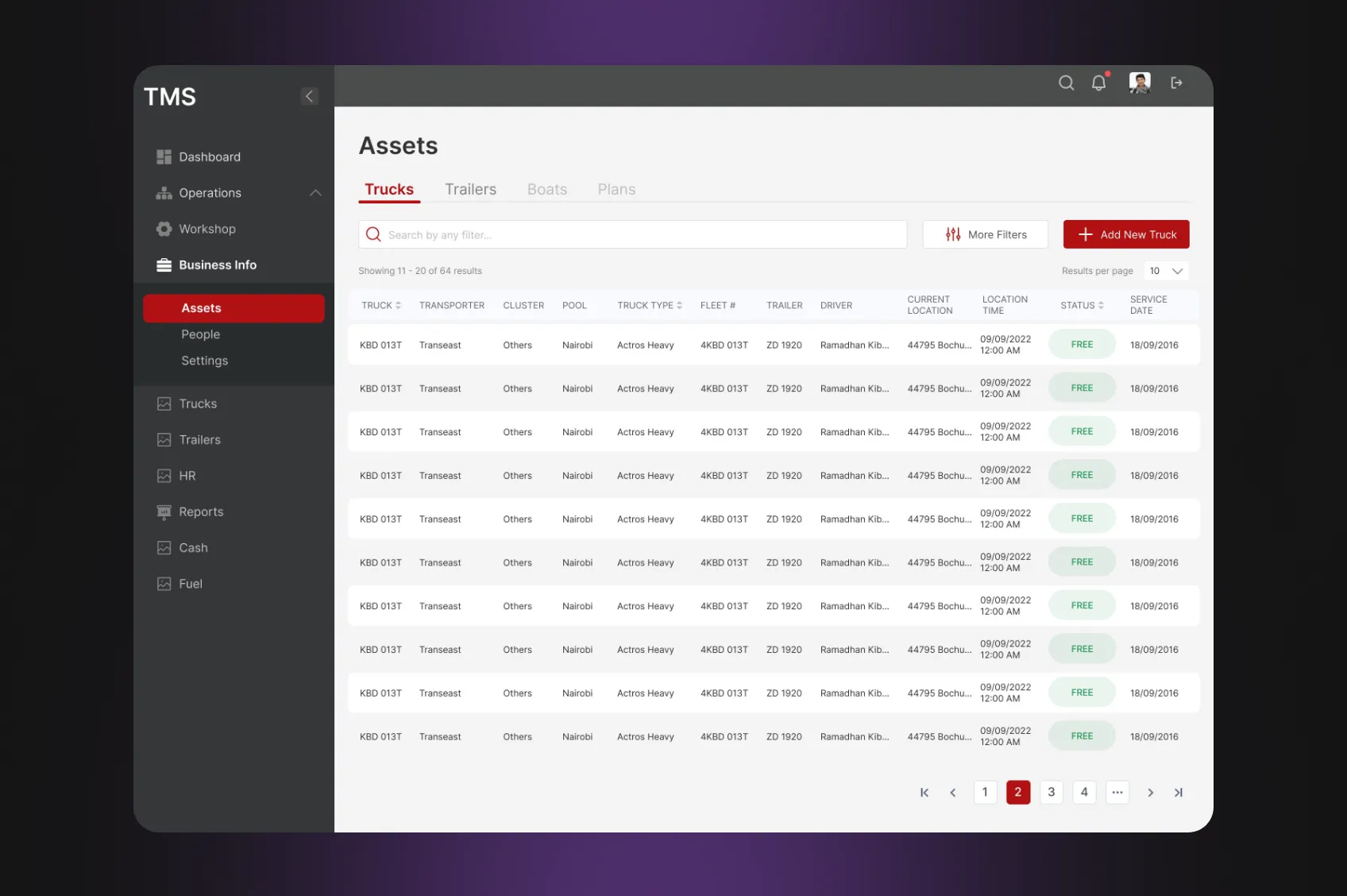Select page 3 in the pagination

pyautogui.click(x=1051, y=792)
